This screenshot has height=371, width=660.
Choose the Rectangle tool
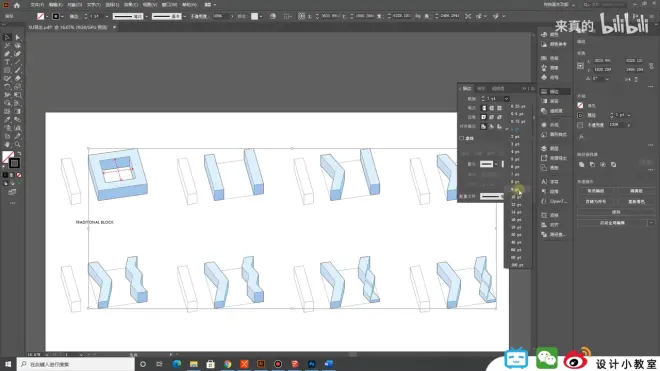click(7, 70)
